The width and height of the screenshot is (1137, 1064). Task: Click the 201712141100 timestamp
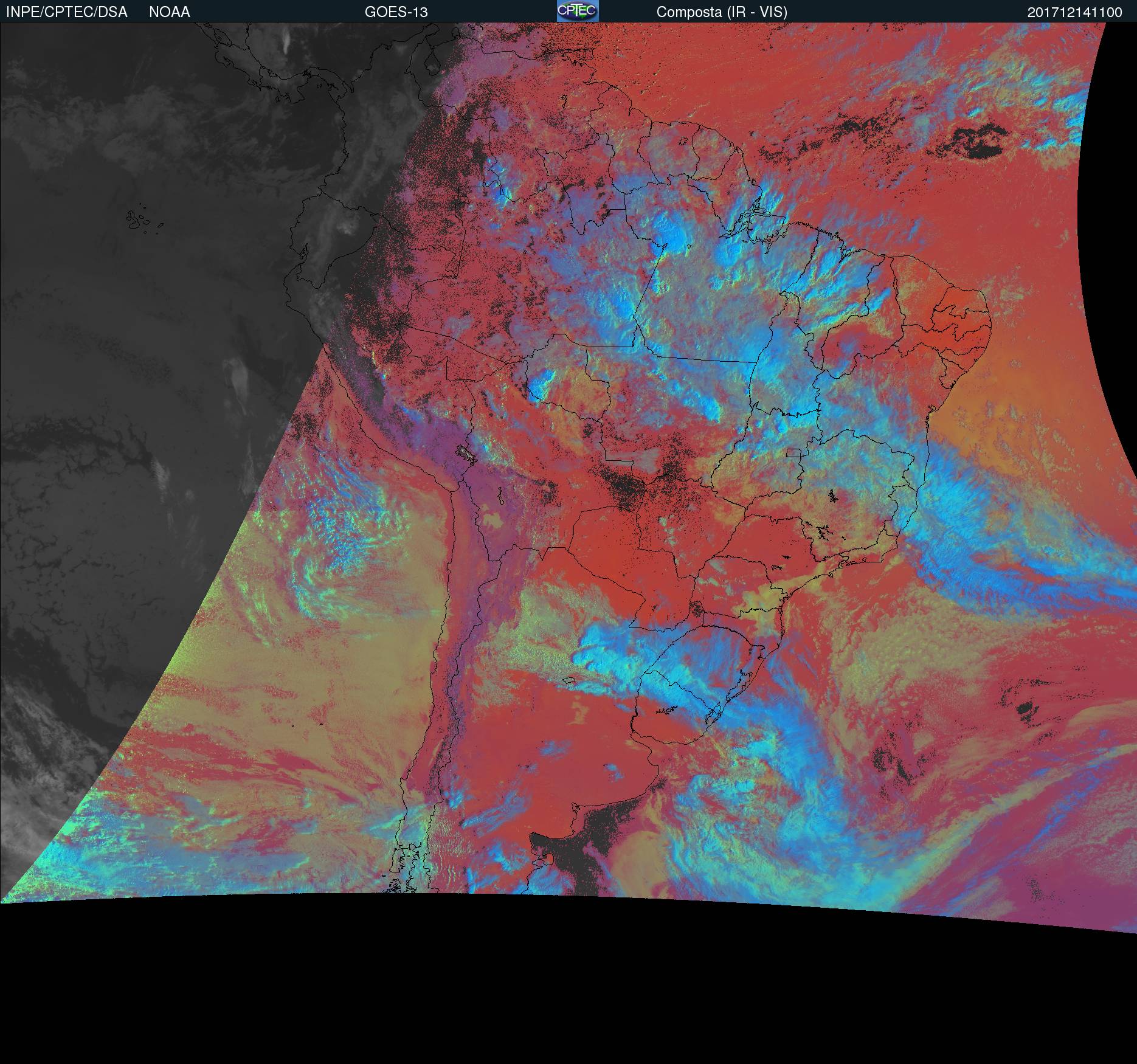[1075, 12]
